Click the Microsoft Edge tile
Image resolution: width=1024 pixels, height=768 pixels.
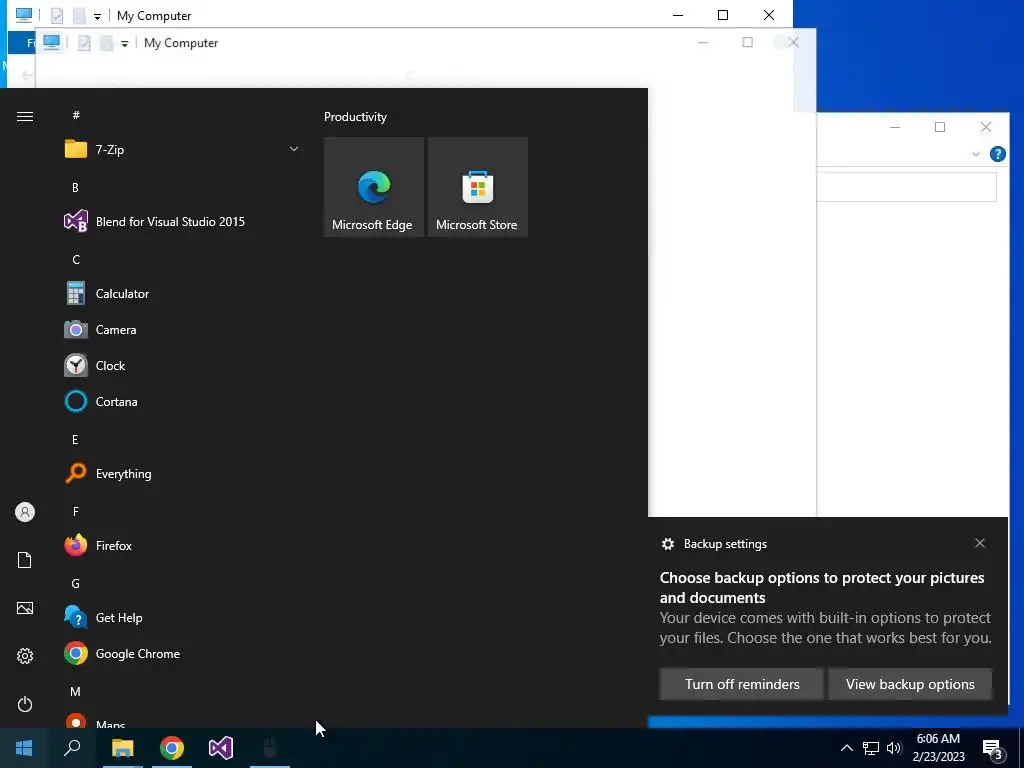374,187
